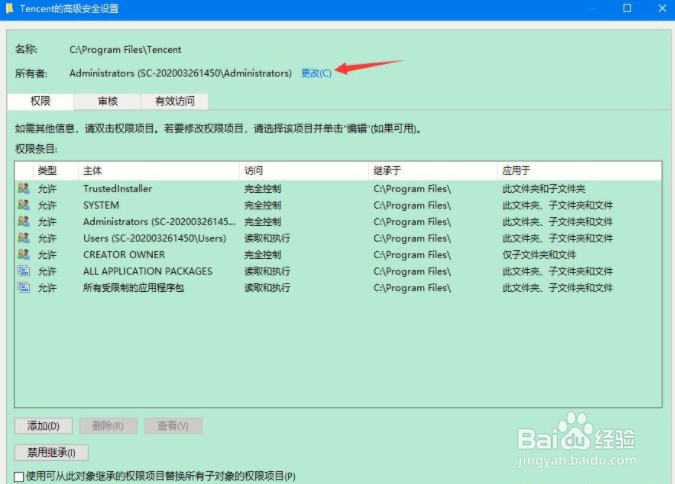Image resolution: width=675 pixels, height=484 pixels.
Task: Click the package icon for ALL APPLICATION PACKAGES
Action: coord(24,271)
